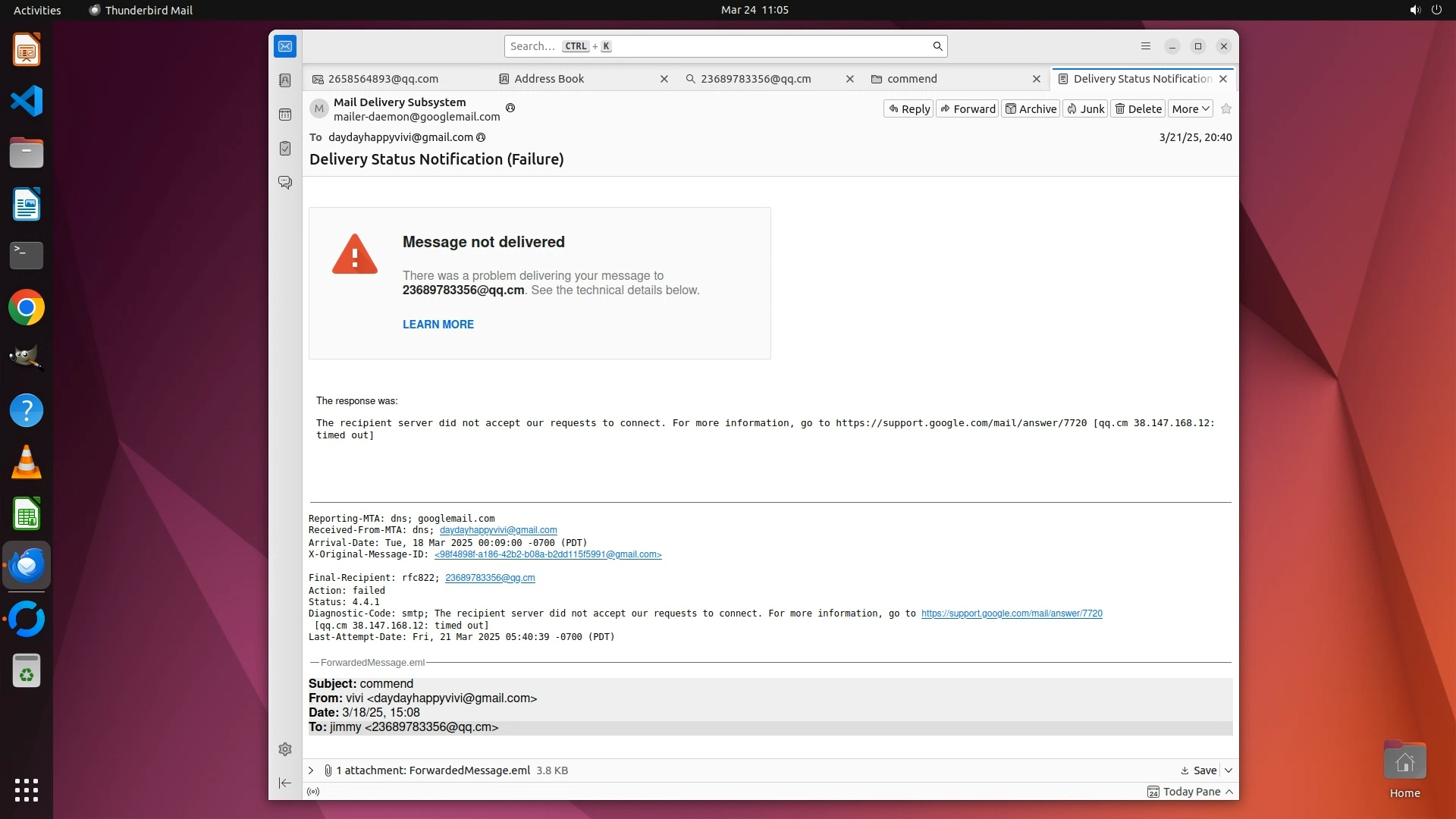The height and width of the screenshot is (819, 1456).
Task: Switch to the commend tab
Action: pyautogui.click(x=912, y=79)
